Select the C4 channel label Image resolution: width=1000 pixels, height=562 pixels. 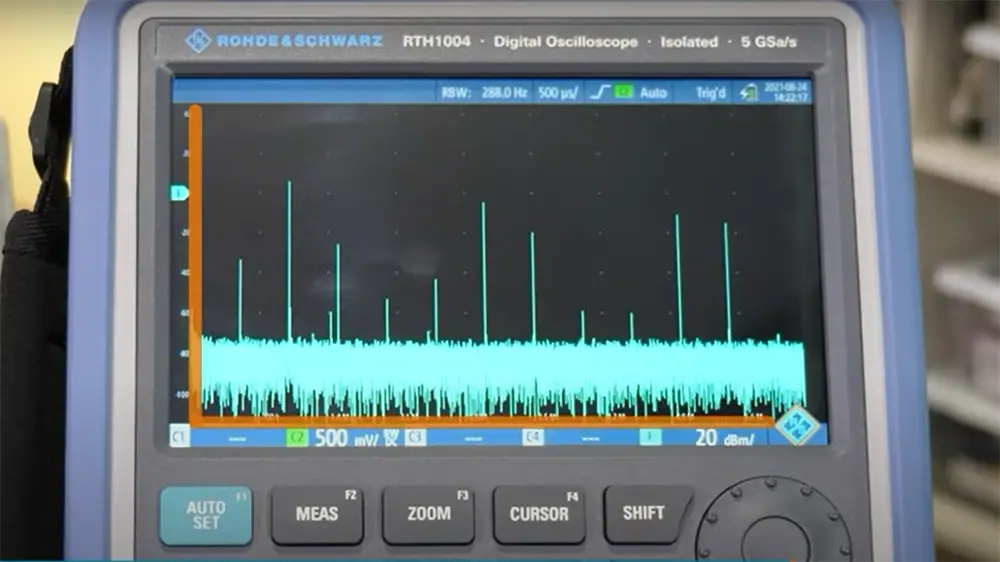click(x=533, y=438)
